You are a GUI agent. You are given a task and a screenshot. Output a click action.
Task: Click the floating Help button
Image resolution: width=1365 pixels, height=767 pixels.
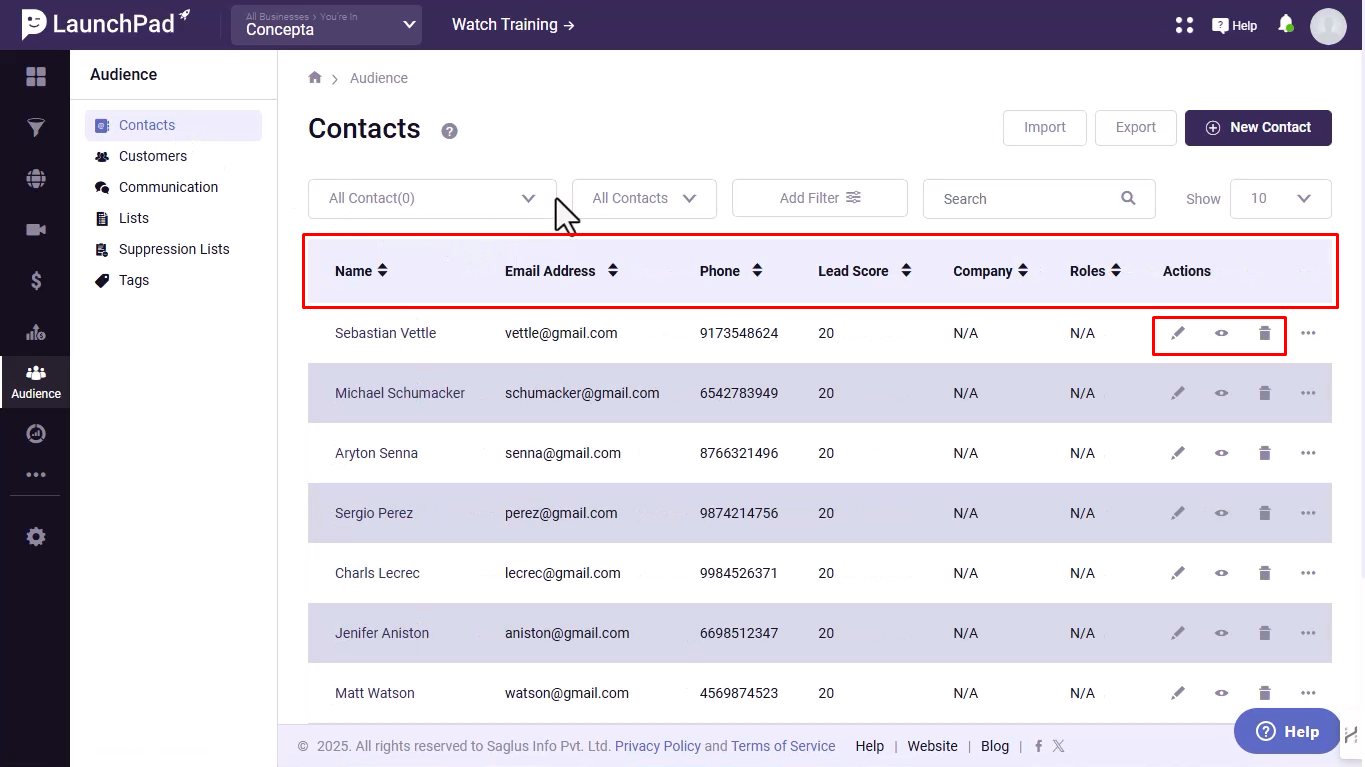click(1287, 731)
